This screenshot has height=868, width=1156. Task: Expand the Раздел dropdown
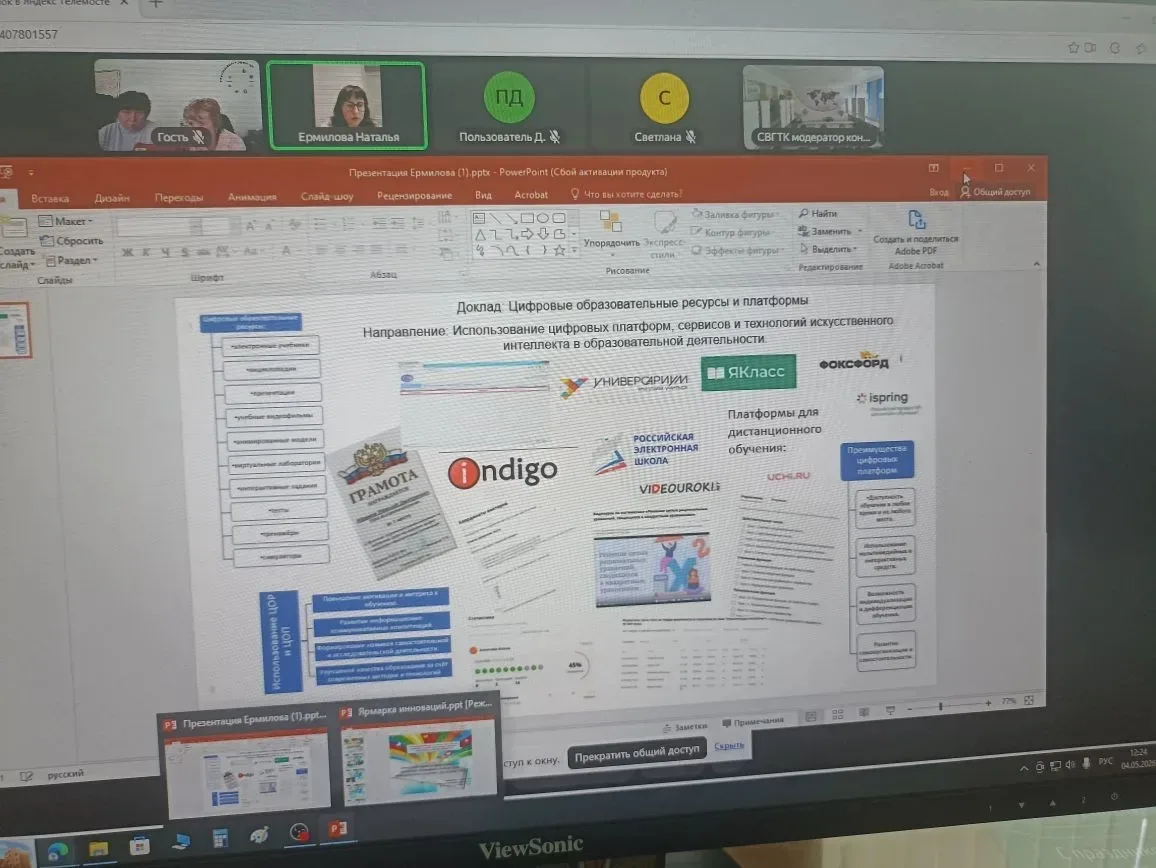pyautogui.click(x=72, y=260)
